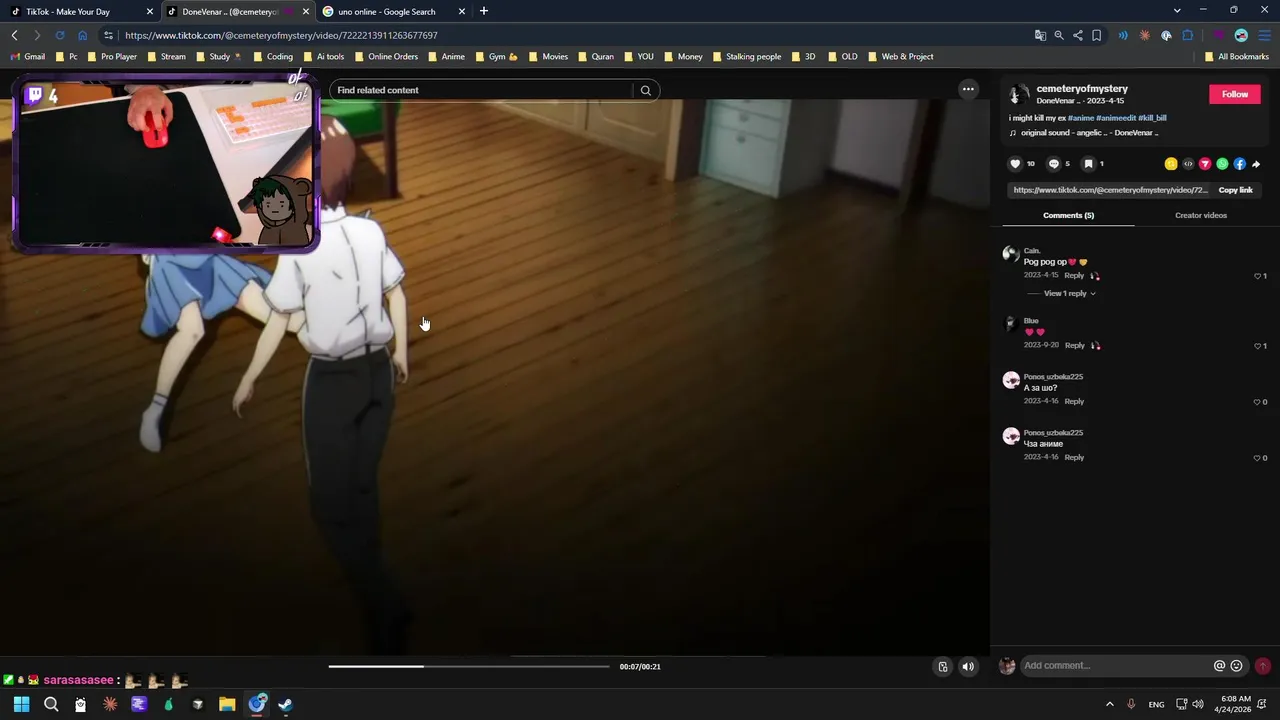Repost using the yellow repost icon

1171,164
